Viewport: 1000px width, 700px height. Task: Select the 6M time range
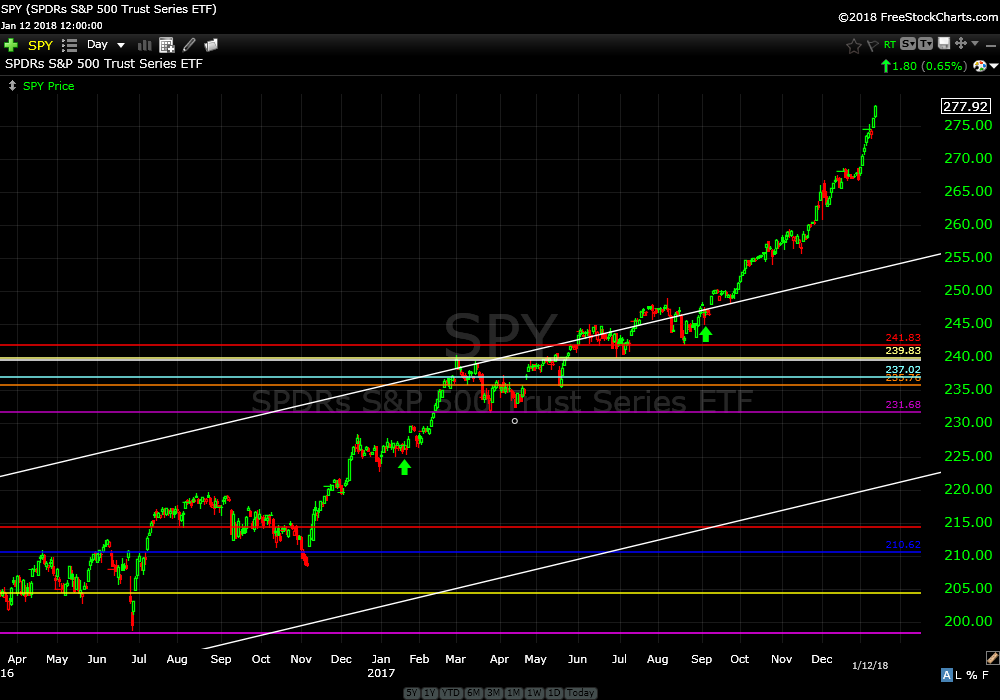click(x=473, y=693)
